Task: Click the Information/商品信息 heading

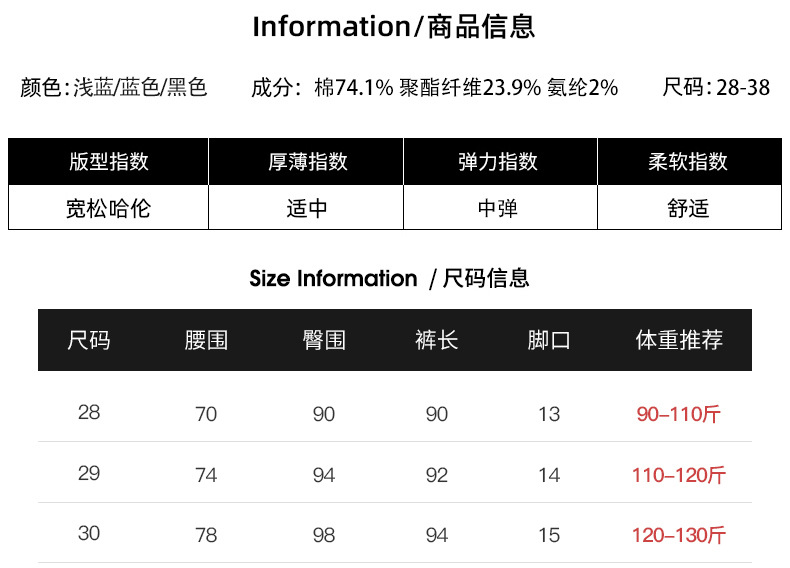Action: pyautogui.click(x=394, y=27)
